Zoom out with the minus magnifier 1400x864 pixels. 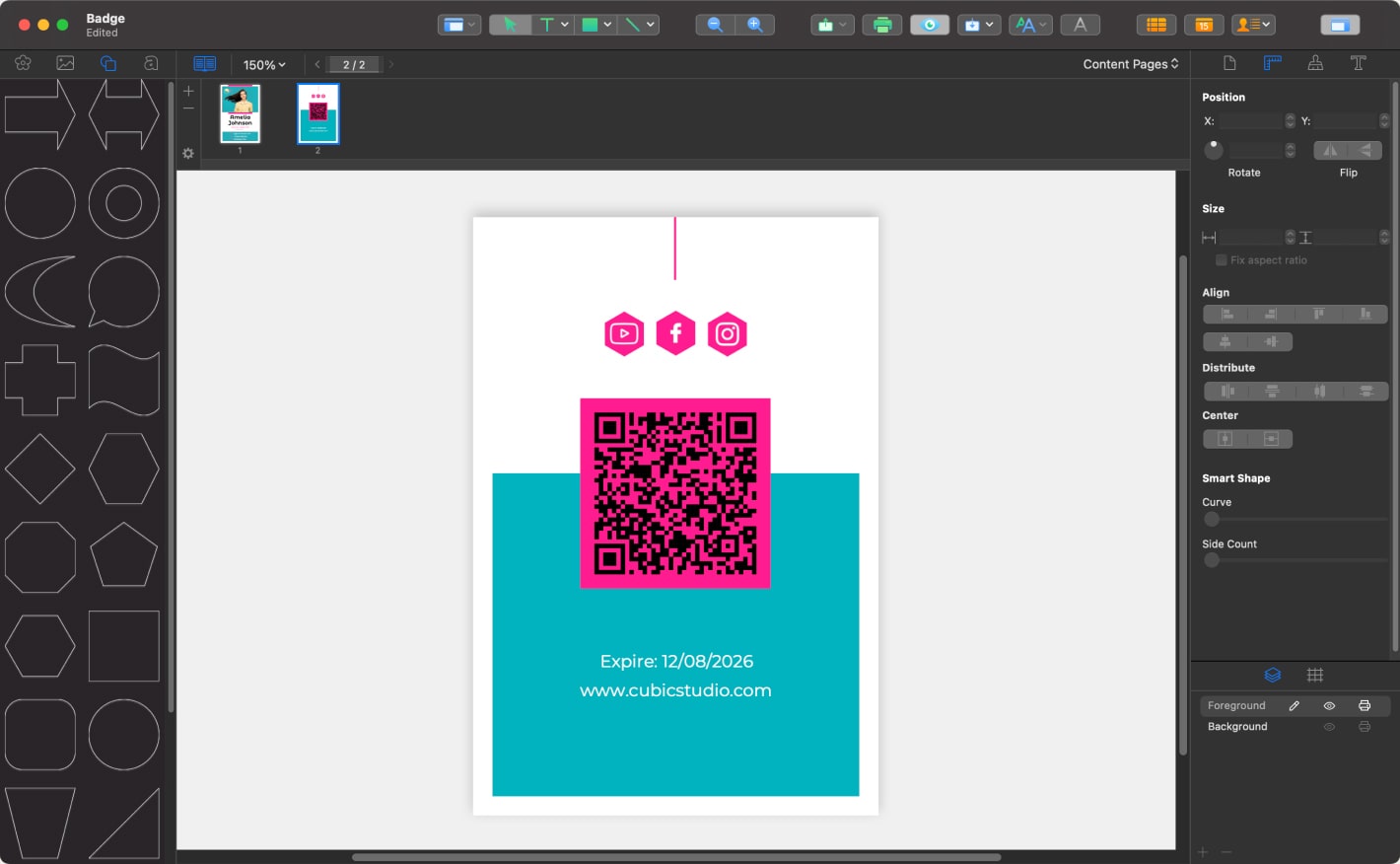coord(716,25)
